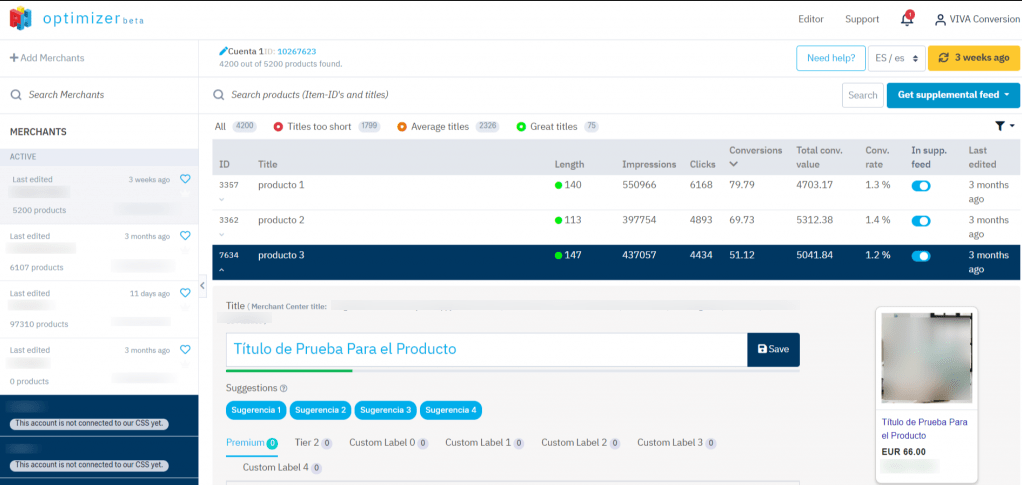Expand producto 2 row chevron
The width and height of the screenshot is (1022, 485).
[222, 234]
